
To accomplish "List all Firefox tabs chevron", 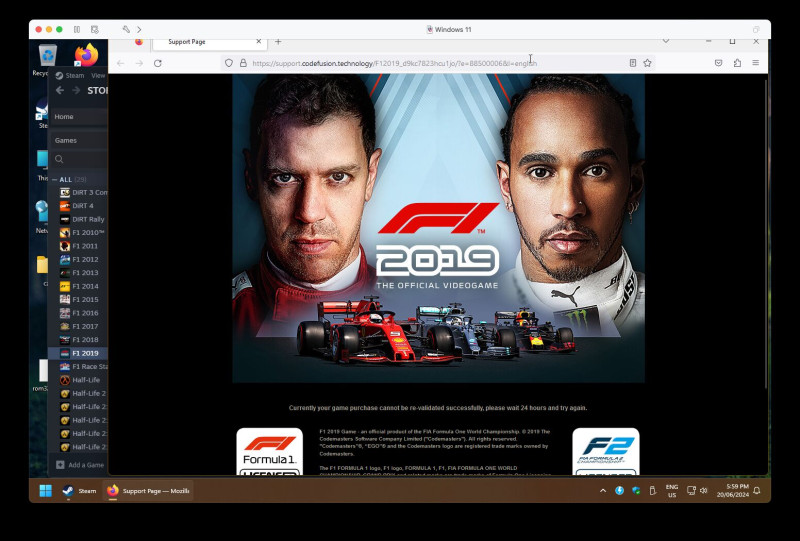I will click(x=666, y=41).
